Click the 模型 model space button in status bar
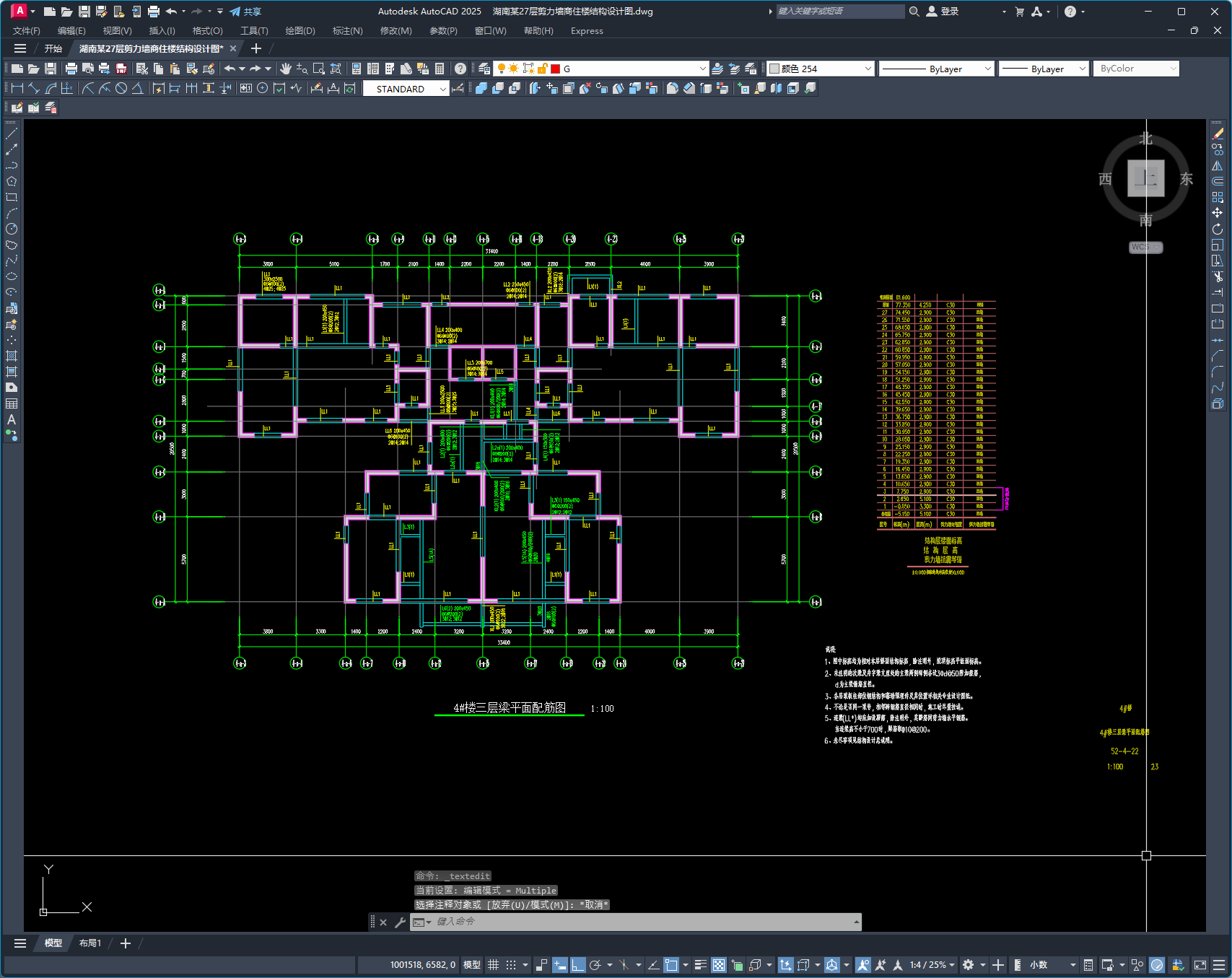This screenshot has height=978, width=1232. coord(471,965)
